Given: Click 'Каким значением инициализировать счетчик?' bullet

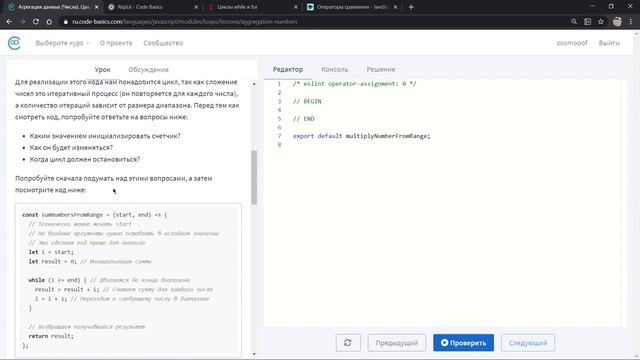Looking at the screenshot, I should [105, 136].
